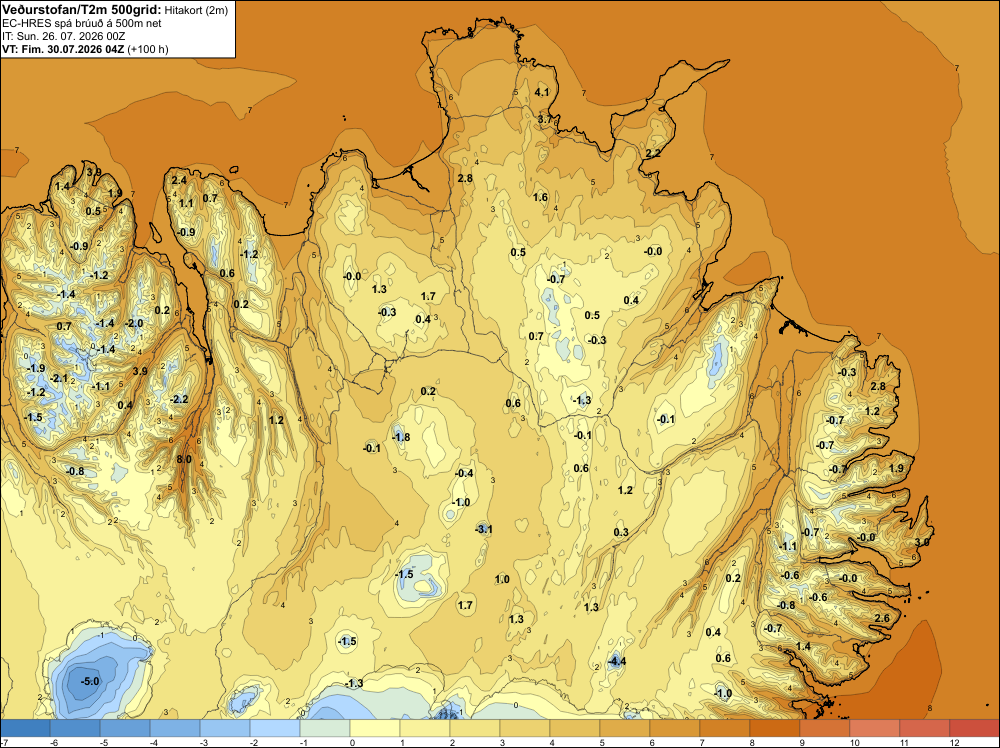The width and height of the screenshot is (1000, 748).
Task: Click the 4.1 temperature label
Action: (x=541, y=92)
